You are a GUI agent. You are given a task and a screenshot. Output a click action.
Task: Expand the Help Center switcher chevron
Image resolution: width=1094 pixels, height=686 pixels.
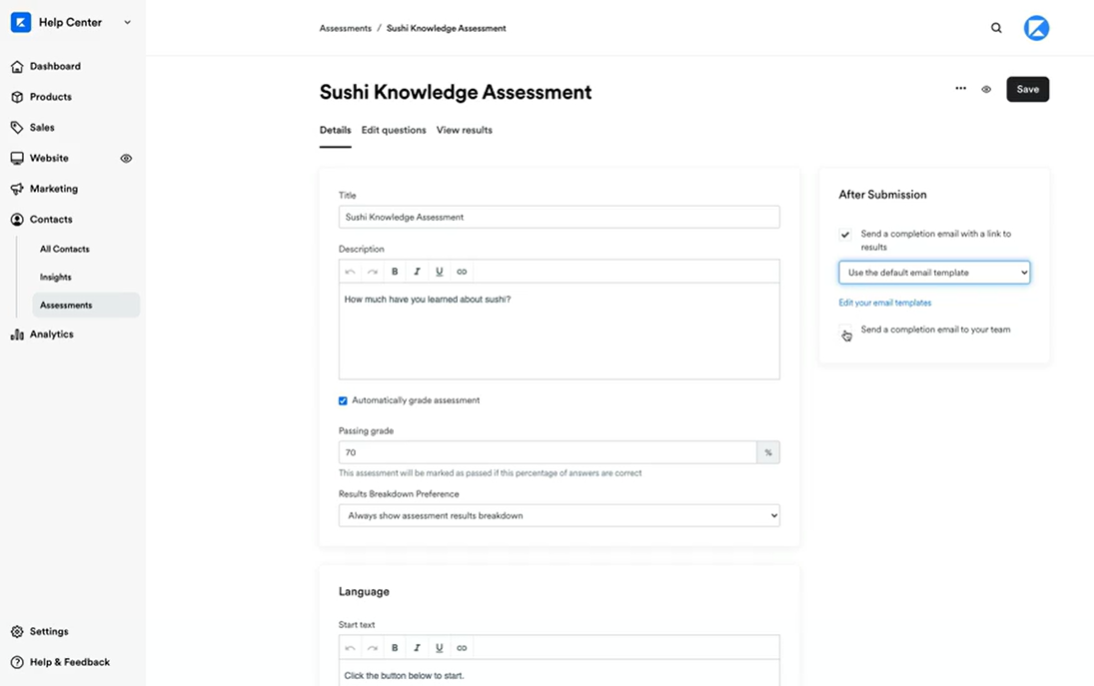point(127,22)
